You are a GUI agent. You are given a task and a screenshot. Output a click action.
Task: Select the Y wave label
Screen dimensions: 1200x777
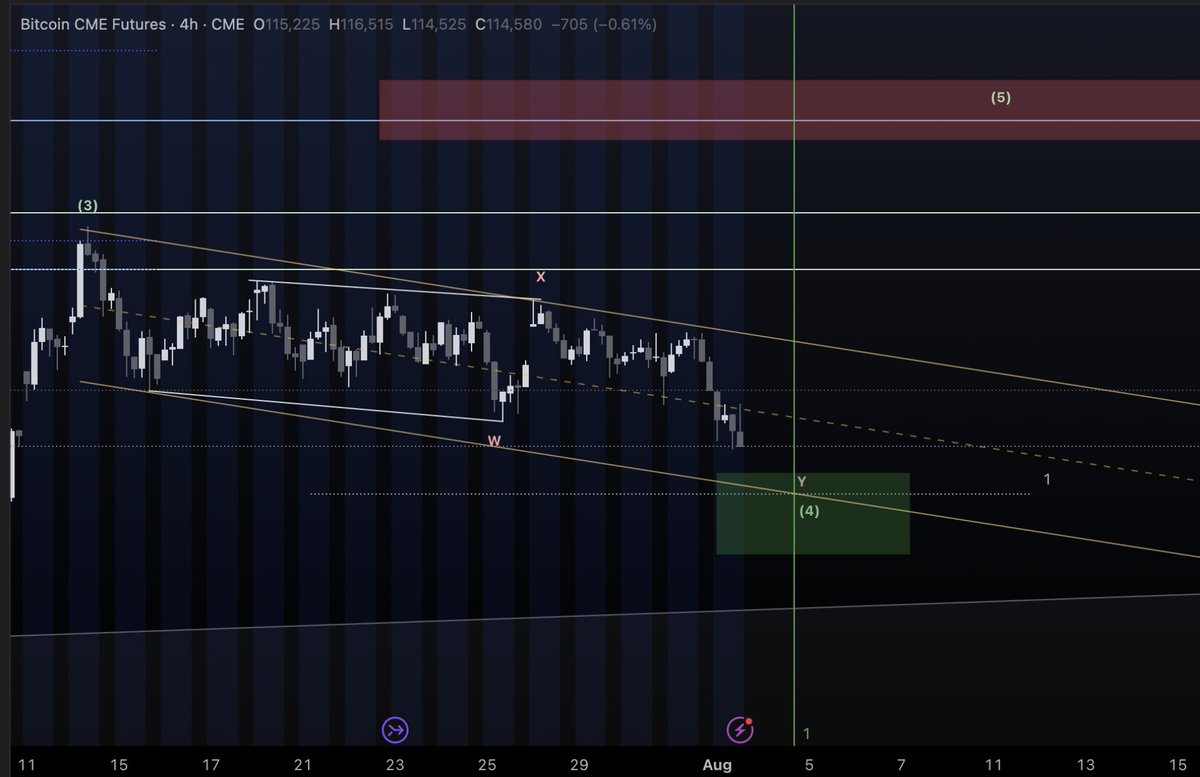[802, 482]
